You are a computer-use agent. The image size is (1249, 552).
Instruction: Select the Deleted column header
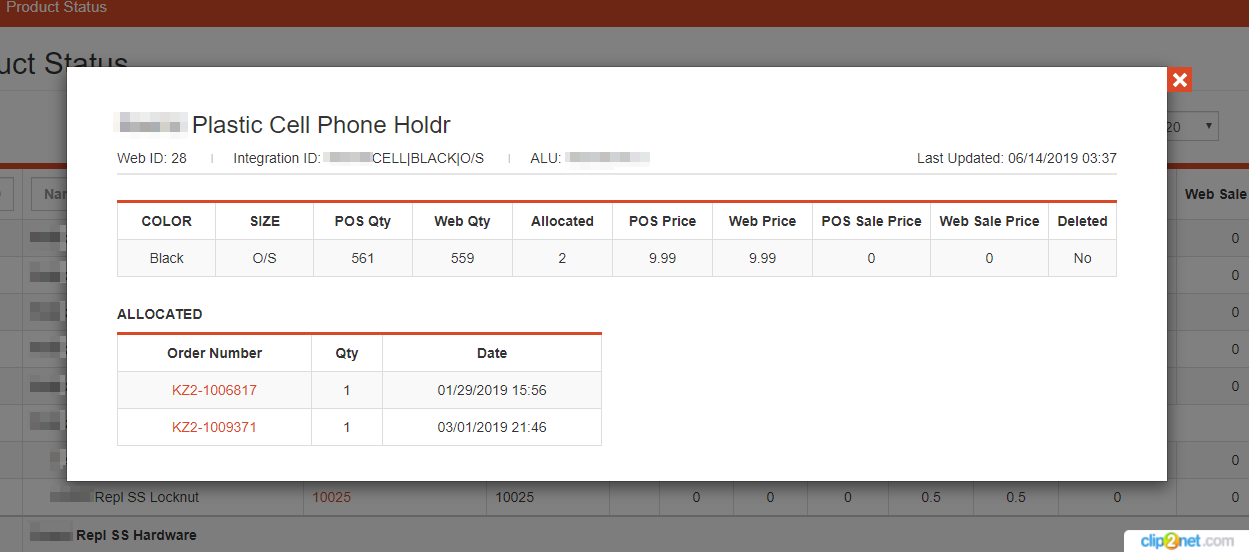click(x=1082, y=221)
